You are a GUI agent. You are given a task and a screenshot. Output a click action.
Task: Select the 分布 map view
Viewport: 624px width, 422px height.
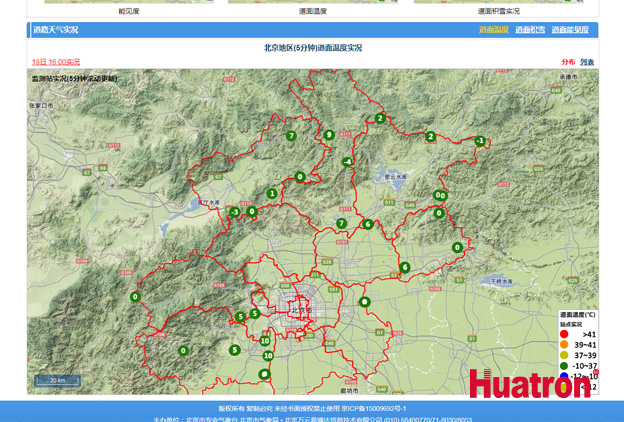568,62
